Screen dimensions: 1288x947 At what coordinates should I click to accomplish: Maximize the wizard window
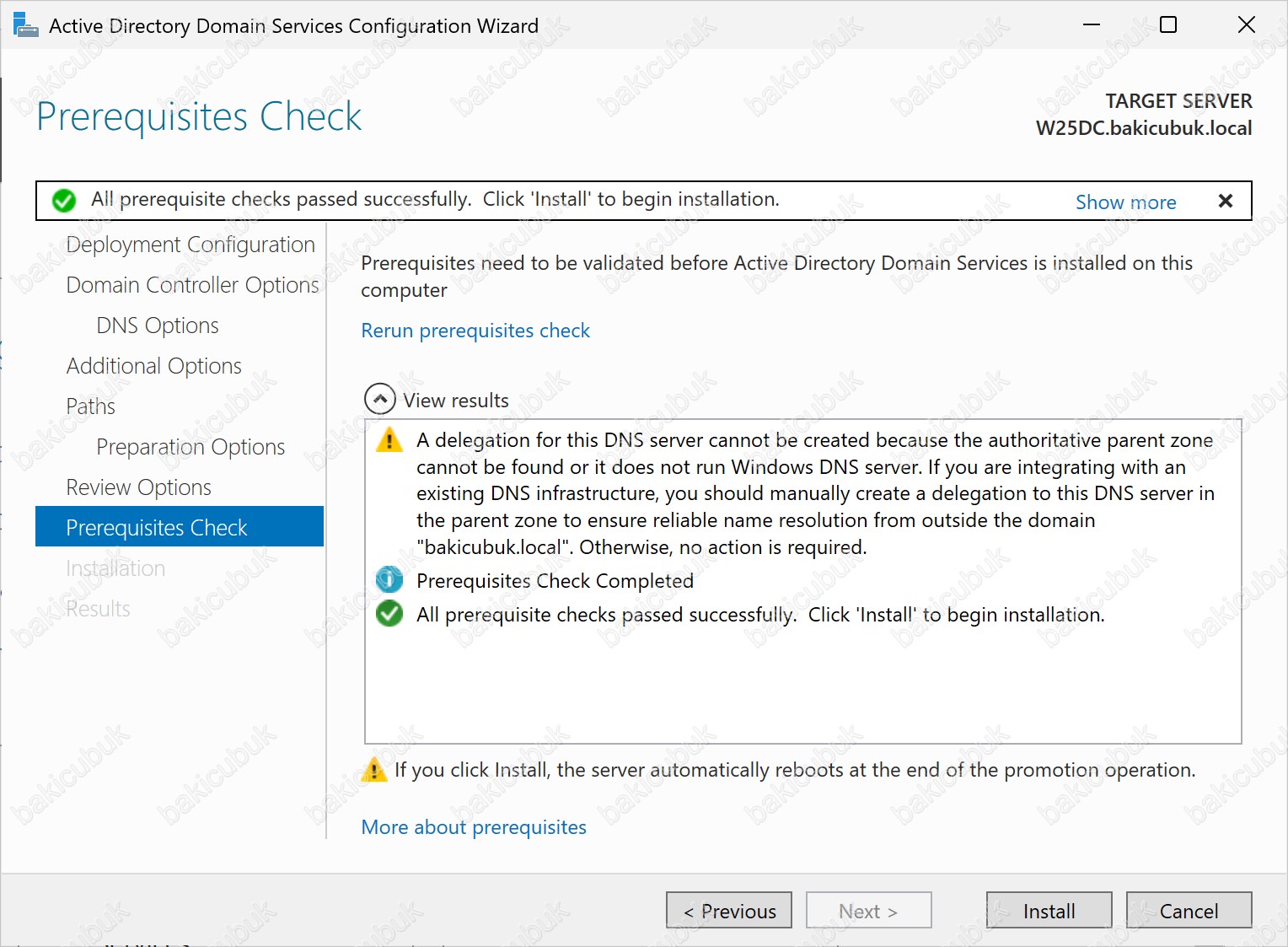point(1168,24)
